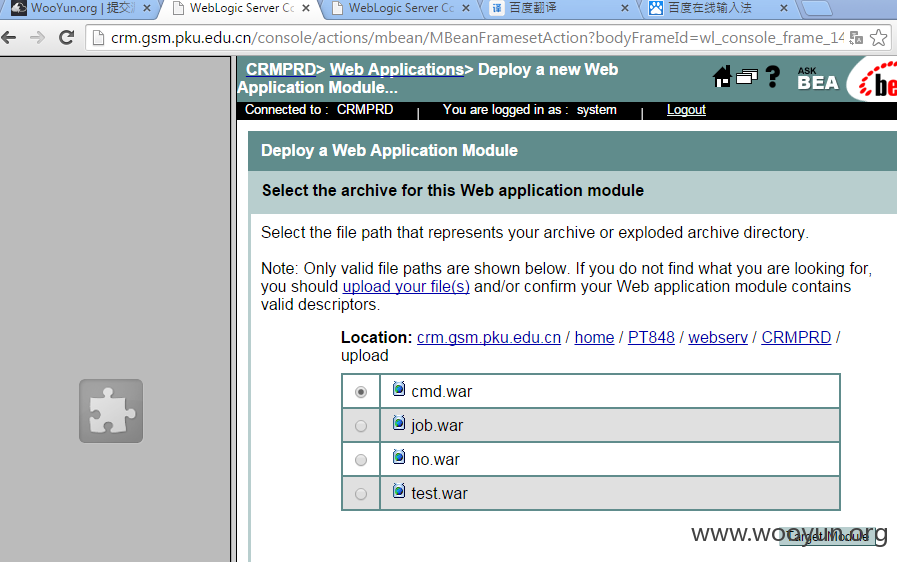Screen dimensions: 897x562
Task: Click the test.war archive icon
Action: [399, 491]
